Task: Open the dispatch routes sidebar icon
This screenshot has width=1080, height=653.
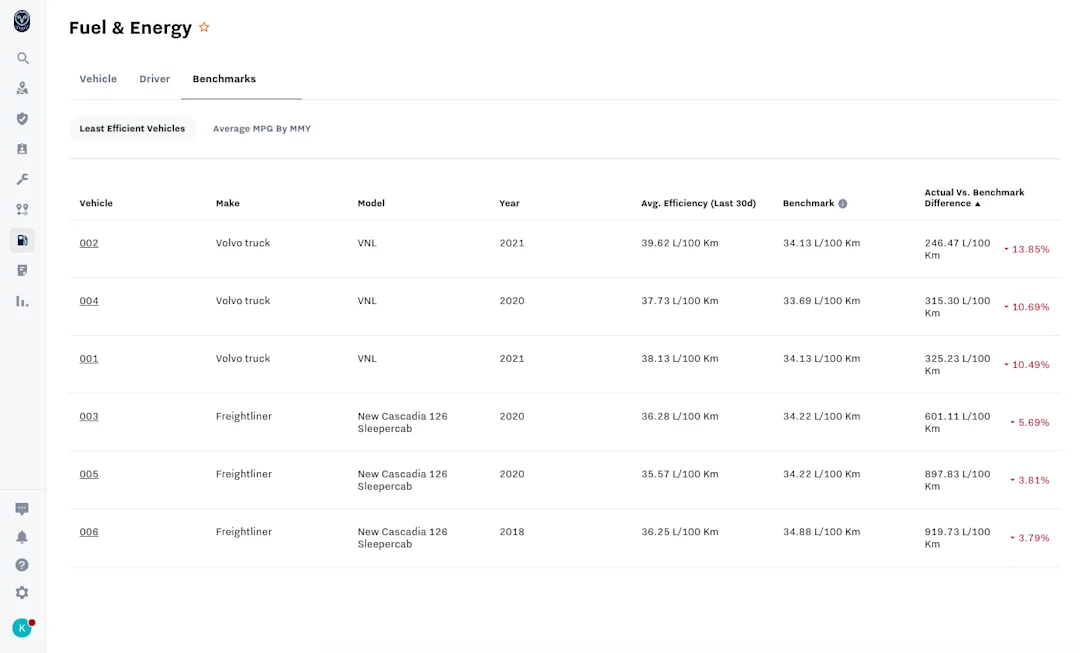Action: [x=22, y=209]
